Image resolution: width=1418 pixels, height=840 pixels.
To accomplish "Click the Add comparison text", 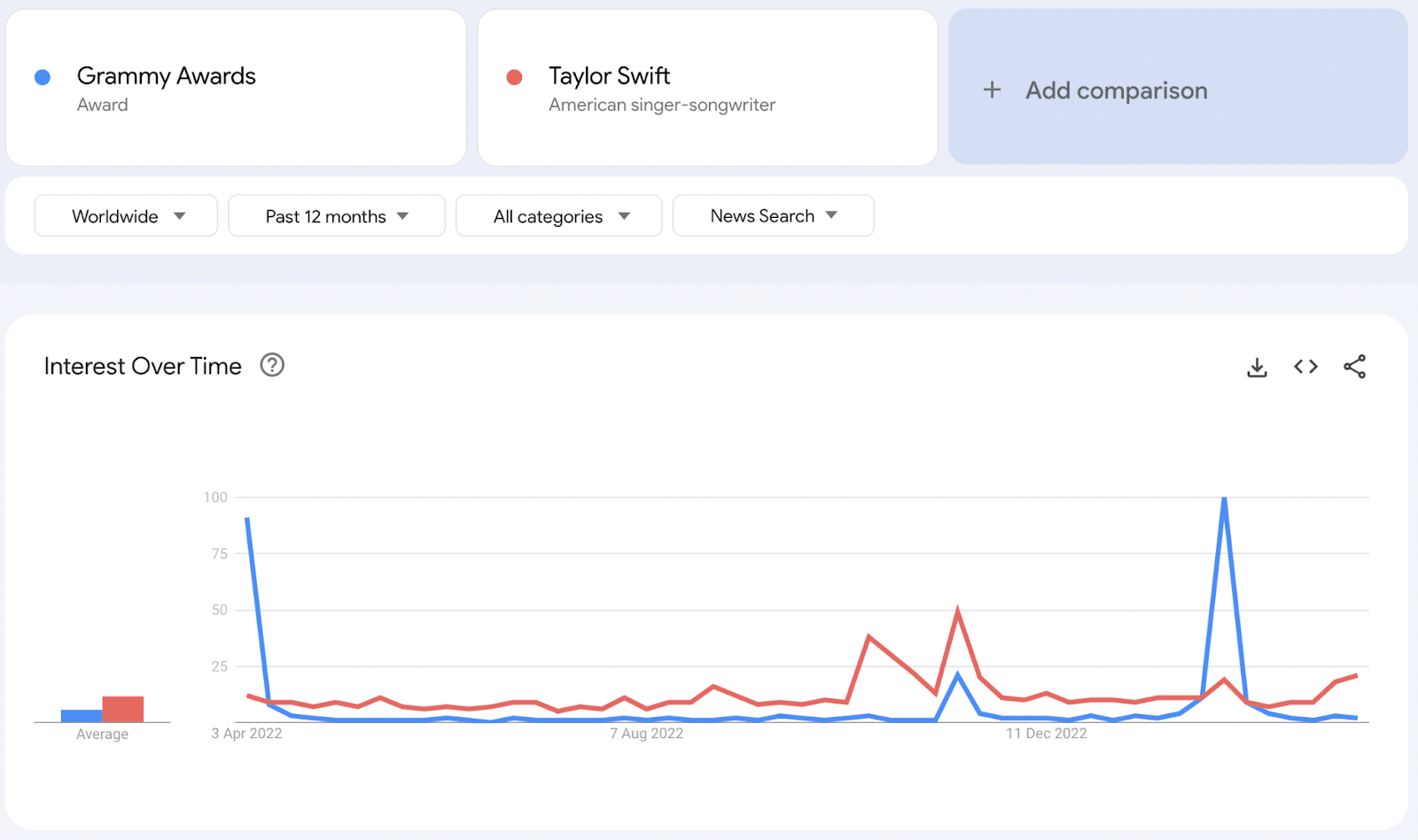I will click(x=1117, y=90).
